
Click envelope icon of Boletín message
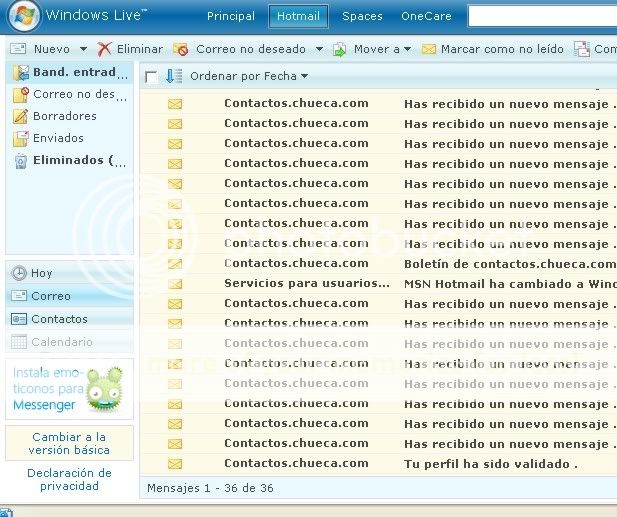coord(175,264)
